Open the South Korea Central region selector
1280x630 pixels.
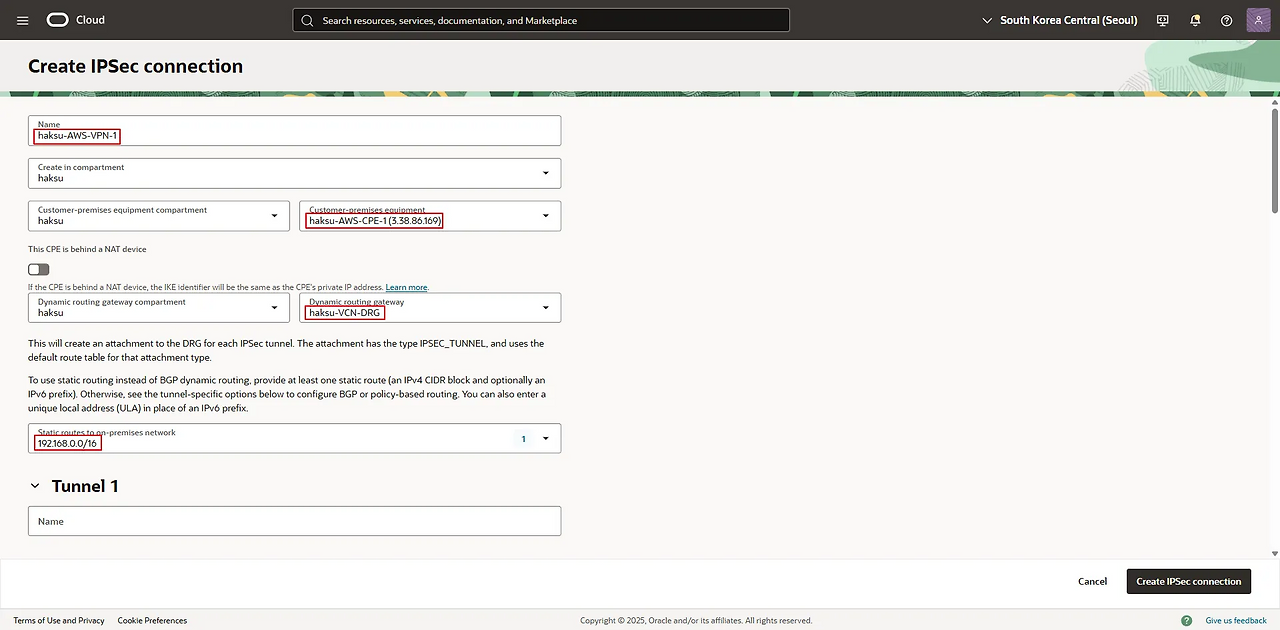pyautogui.click(x=1060, y=20)
